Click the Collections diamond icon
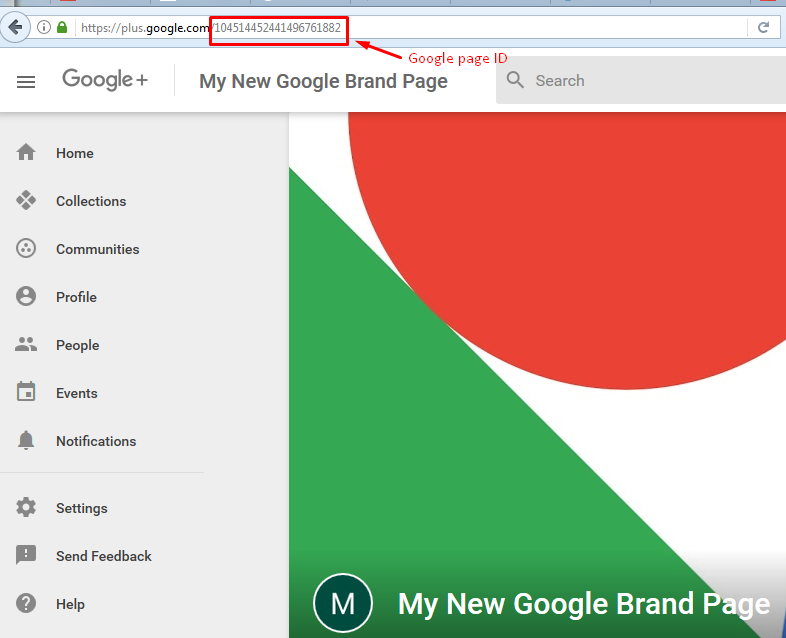 26,200
